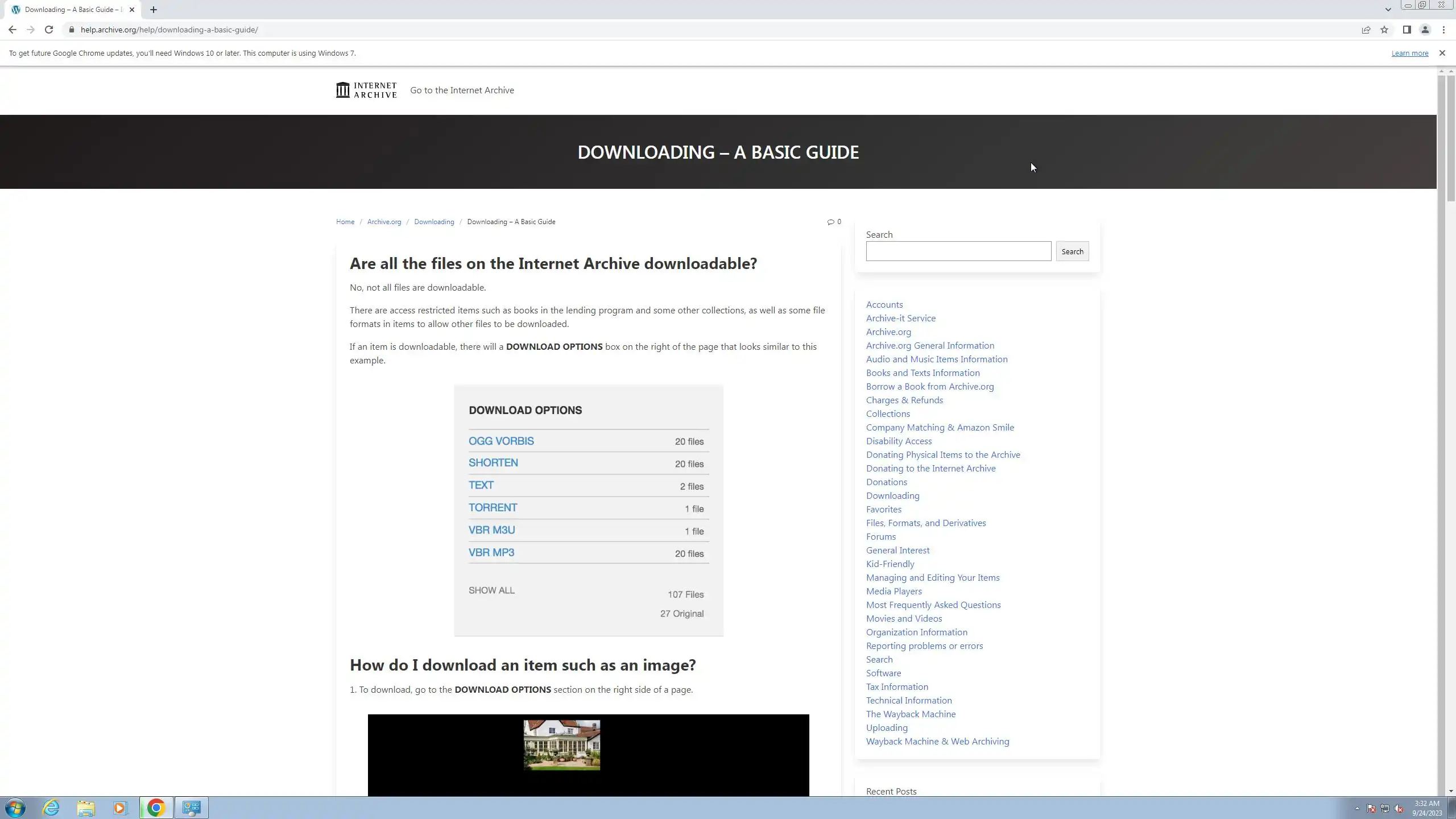Click the comments bubble icon
This screenshot has height=819, width=1456.
tap(830, 222)
